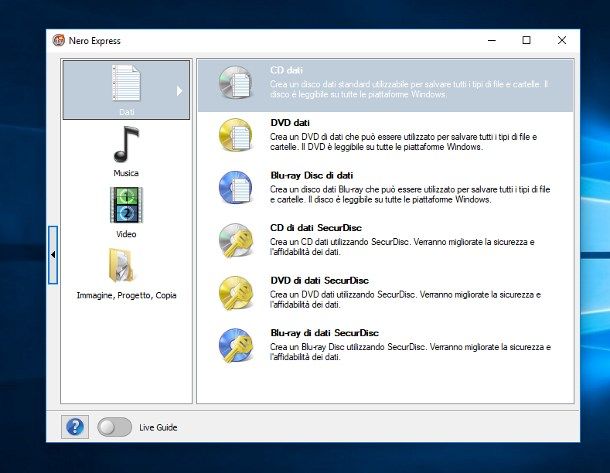Open help with the question mark button
610x473 pixels.
coord(75,427)
